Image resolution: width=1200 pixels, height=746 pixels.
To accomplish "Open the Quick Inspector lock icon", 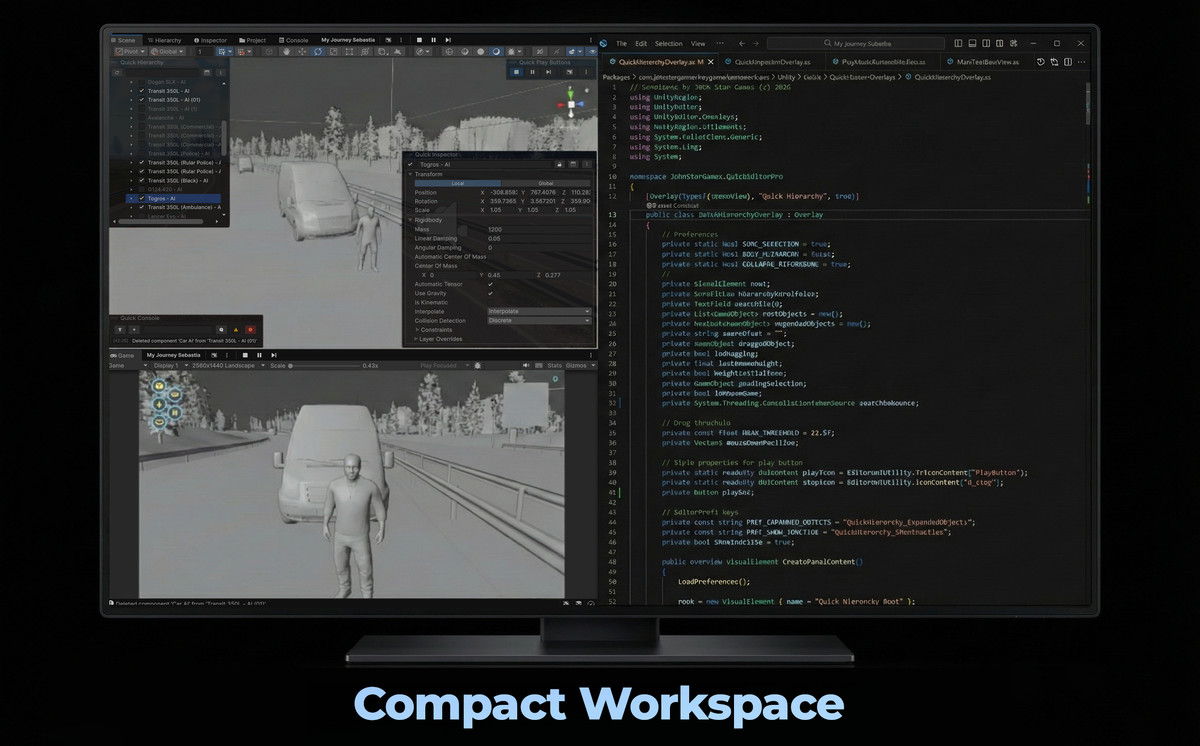I will pyautogui.click(x=559, y=164).
